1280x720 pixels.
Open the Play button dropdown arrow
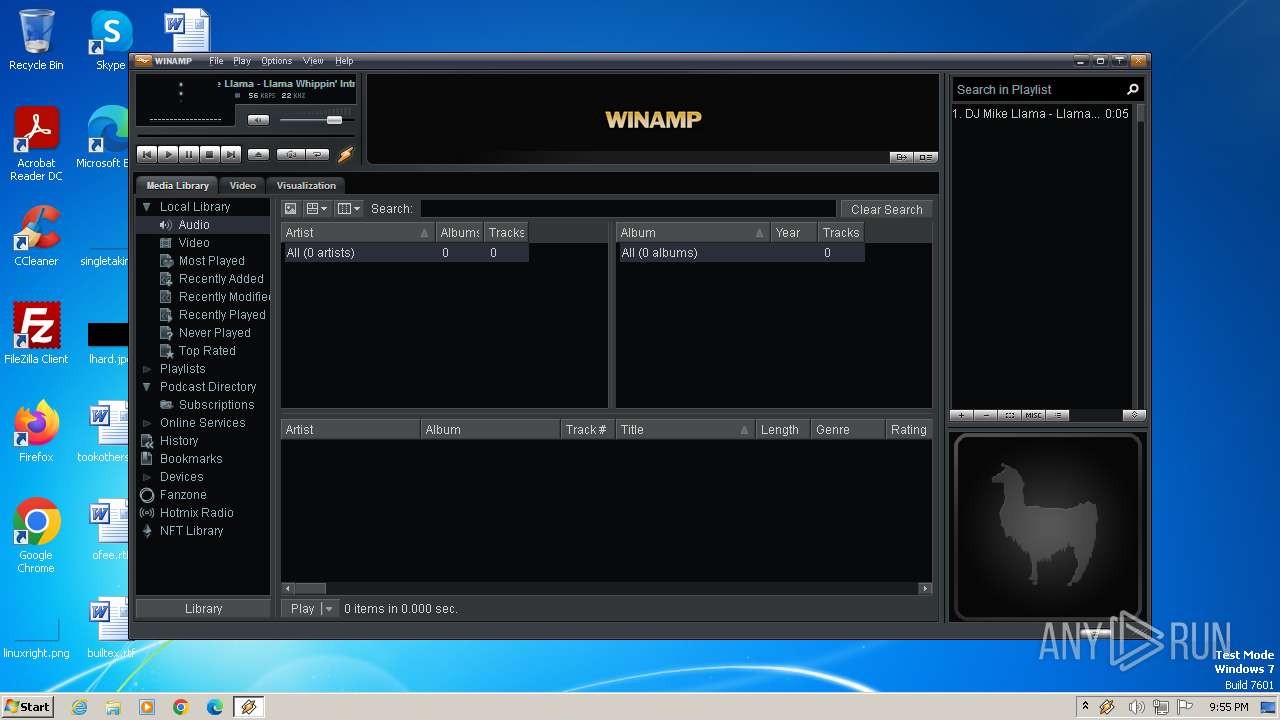pyautogui.click(x=329, y=608)
